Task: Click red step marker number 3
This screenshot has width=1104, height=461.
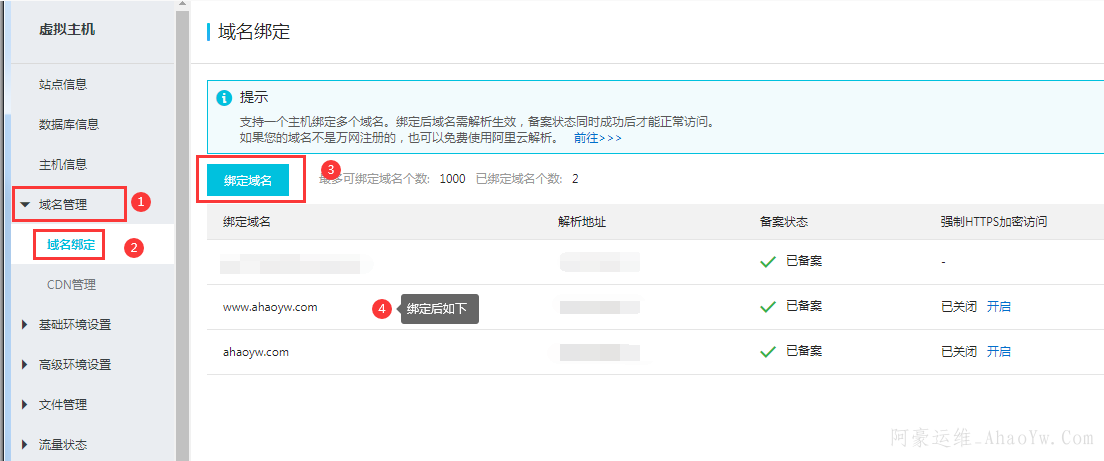Action: pyautogui.click(x=333, y=169)
